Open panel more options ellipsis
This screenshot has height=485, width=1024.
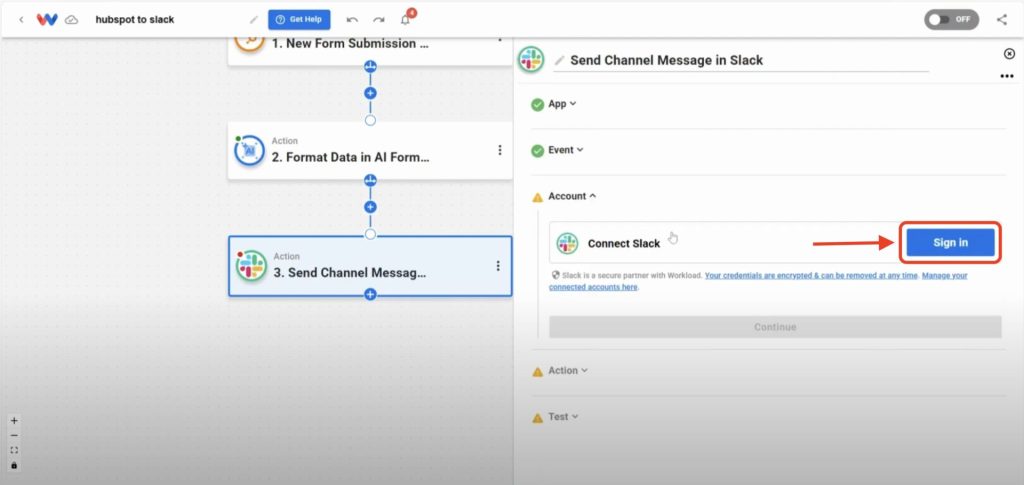click(x=1007, y=76)
